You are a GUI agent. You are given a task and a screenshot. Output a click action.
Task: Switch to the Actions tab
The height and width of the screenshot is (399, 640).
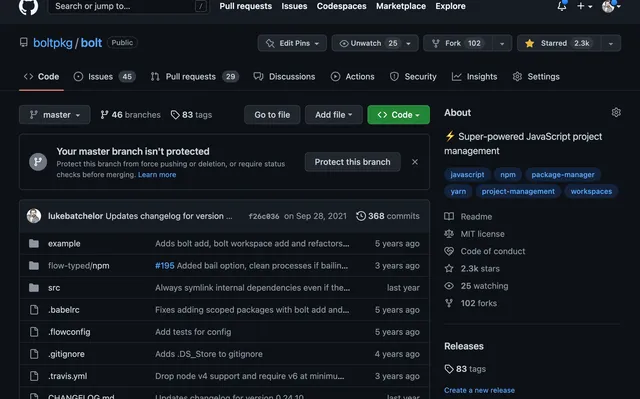tap(352, 77)
